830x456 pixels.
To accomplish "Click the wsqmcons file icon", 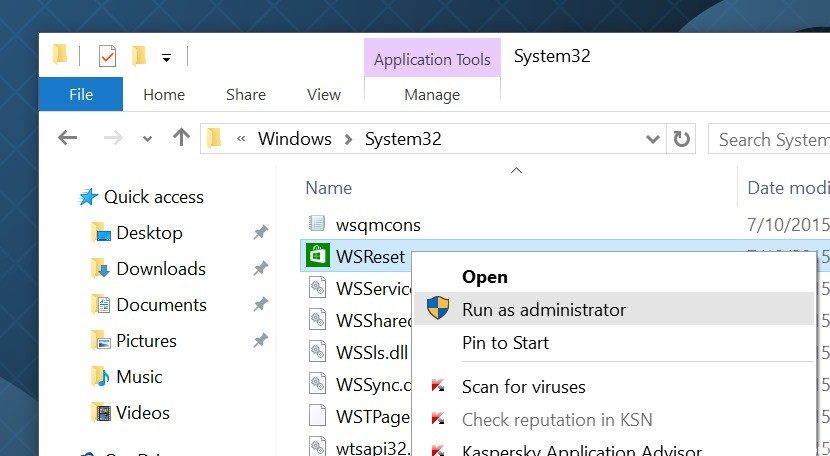I will click(317, 223).
